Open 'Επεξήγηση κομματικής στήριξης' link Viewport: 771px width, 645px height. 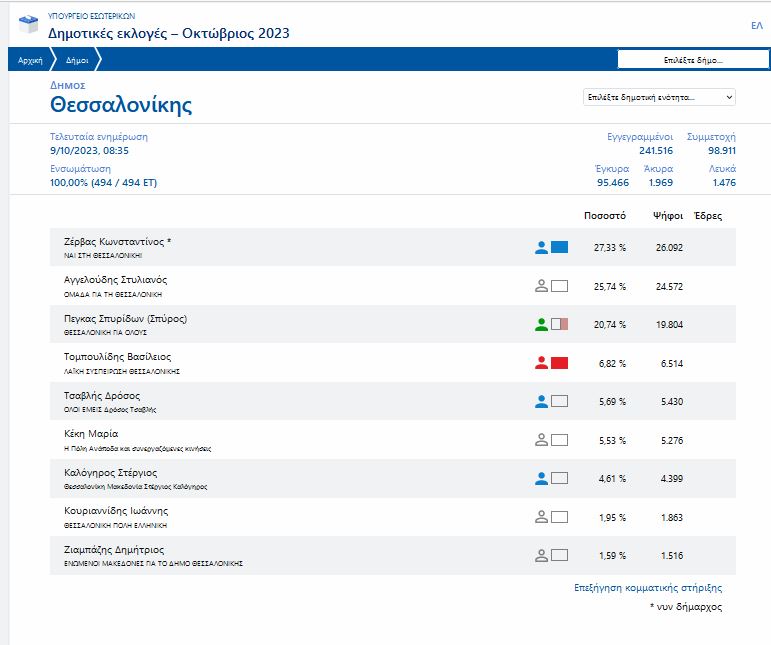click(x=647, y=588)
